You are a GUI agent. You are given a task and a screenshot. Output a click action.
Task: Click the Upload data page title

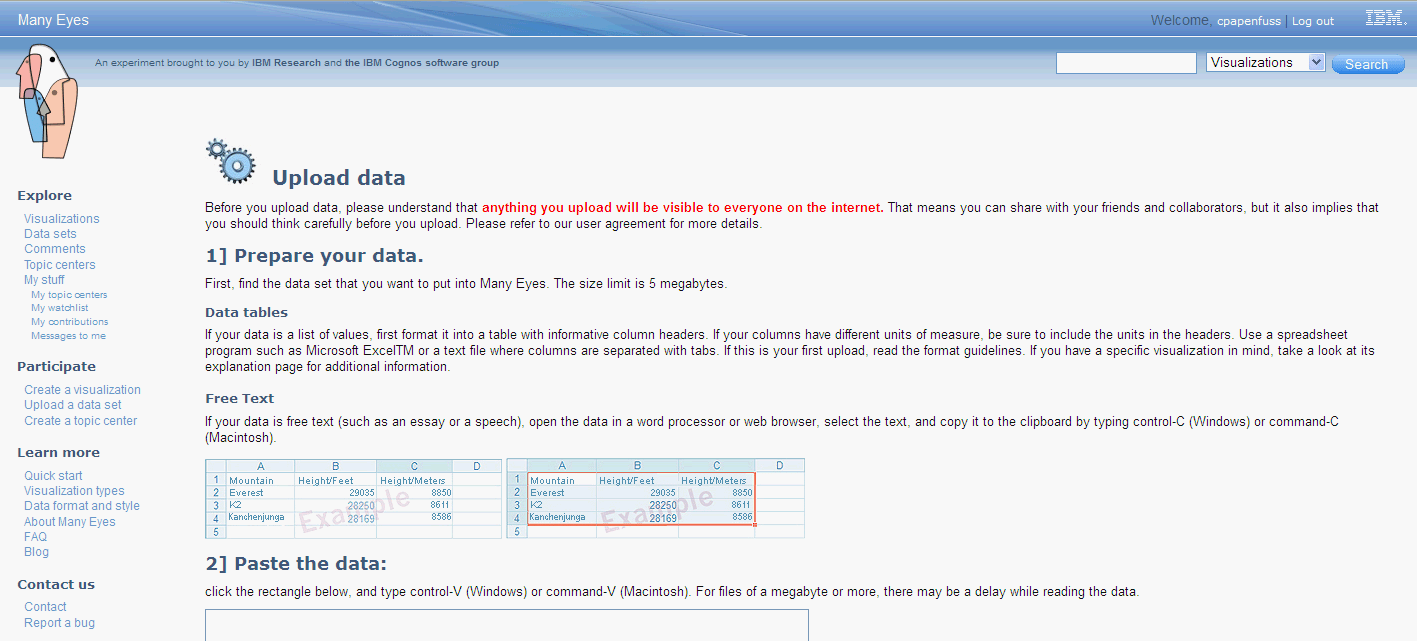point(339,178)
